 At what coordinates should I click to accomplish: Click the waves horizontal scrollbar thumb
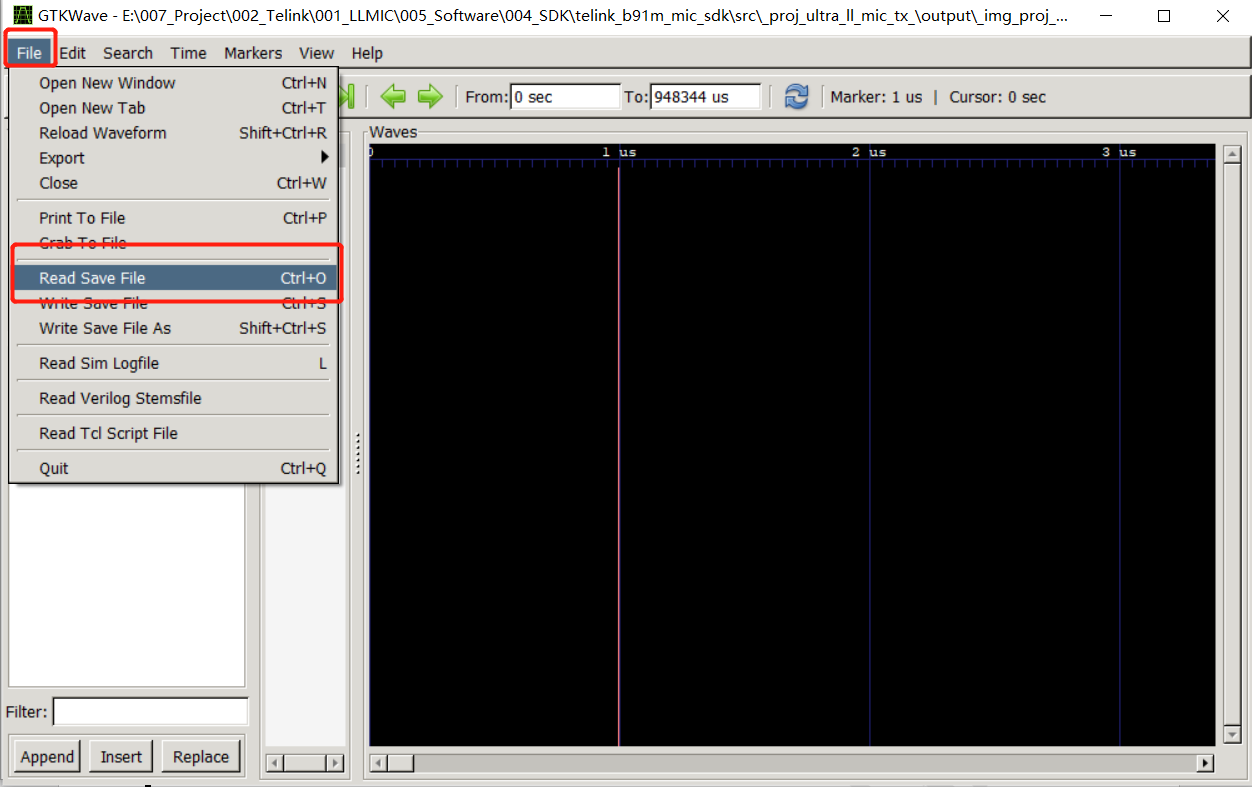click(x=398, y=763)
